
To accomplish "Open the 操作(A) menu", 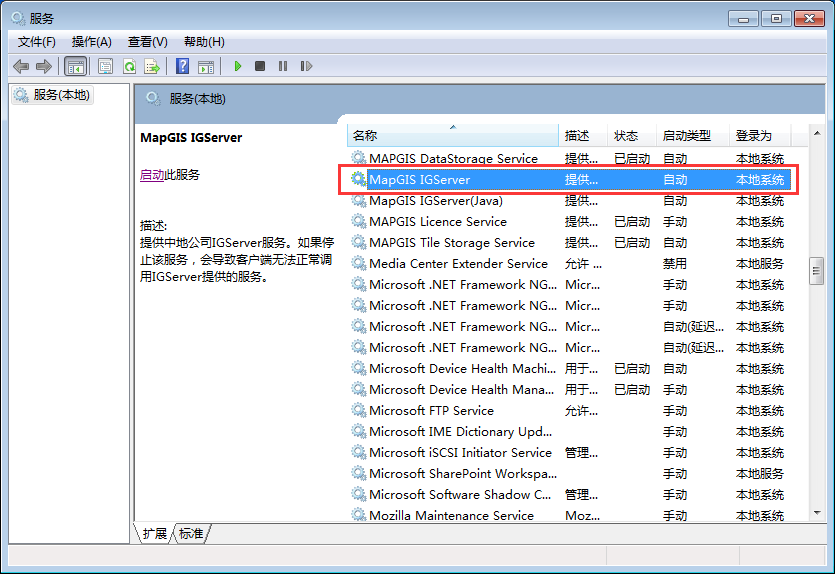I will pos(92,42).
